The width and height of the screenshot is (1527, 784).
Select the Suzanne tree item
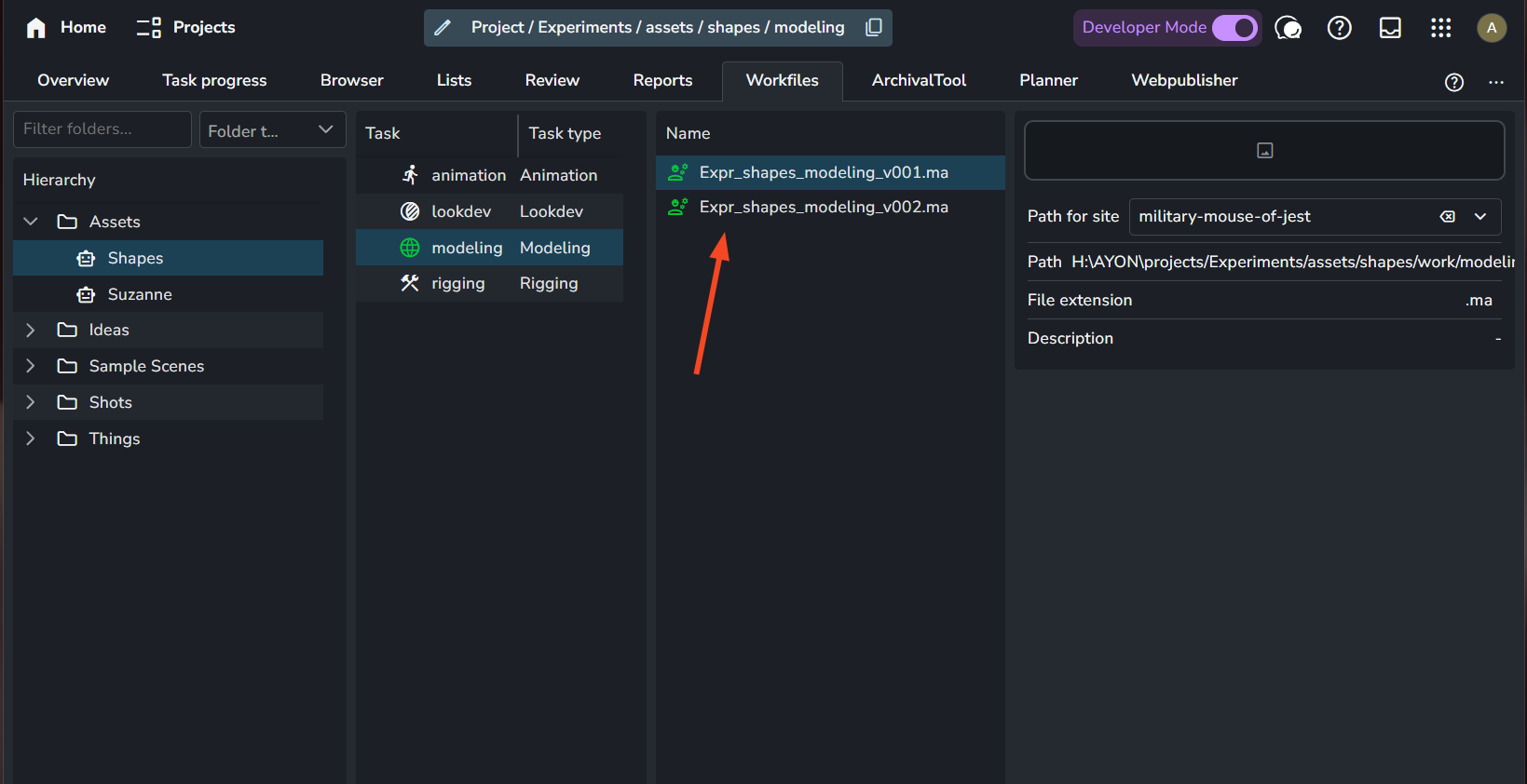[x=169, y=294]
